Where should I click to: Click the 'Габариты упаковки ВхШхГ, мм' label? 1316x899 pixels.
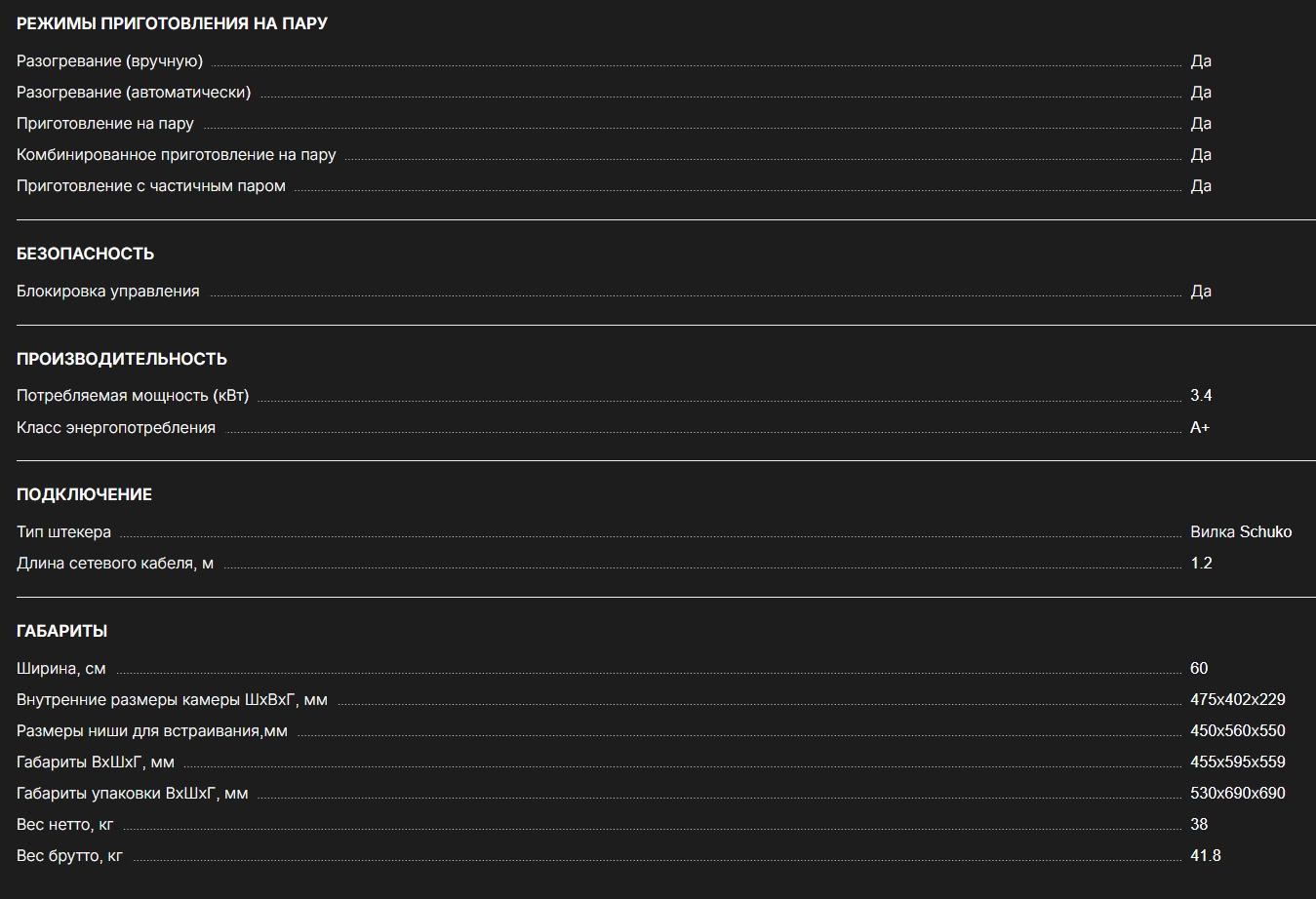[x=133, y=794]
